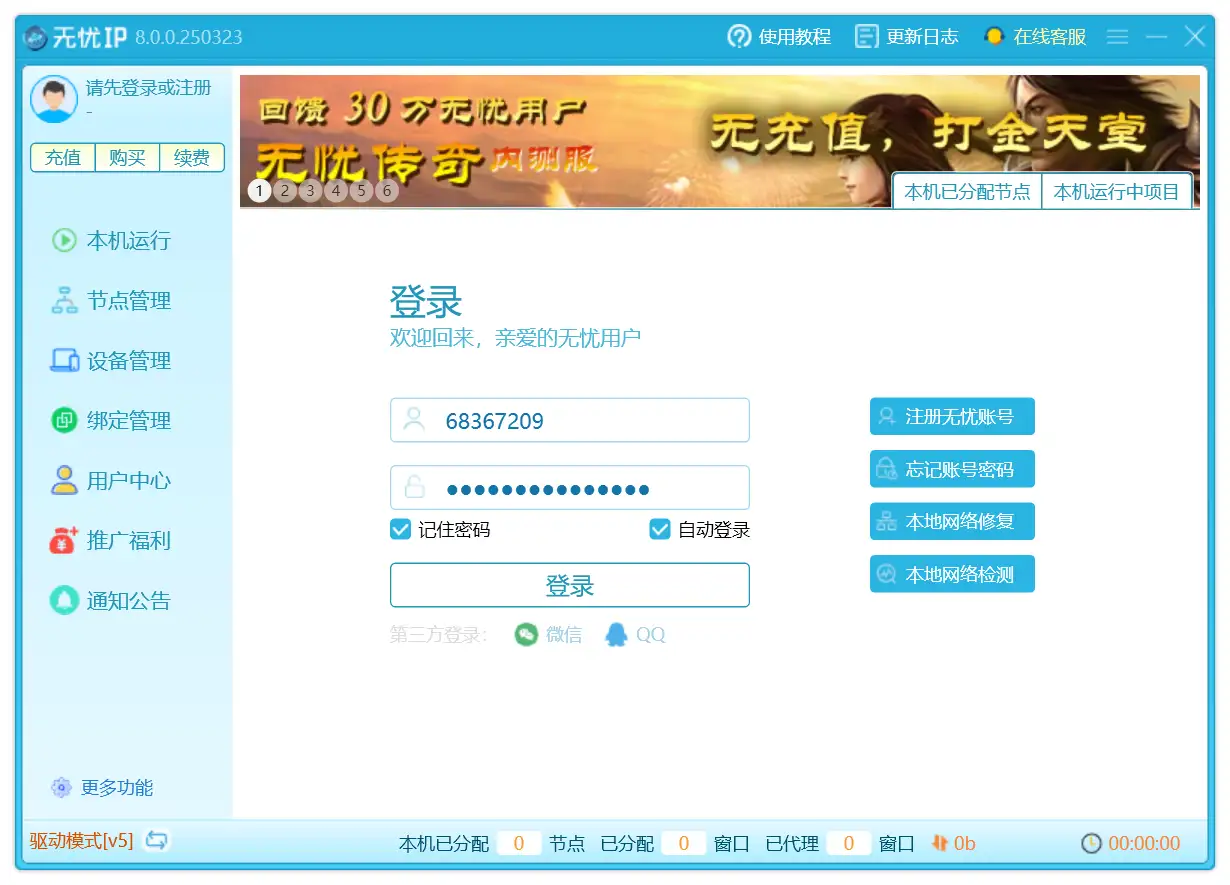Switch to 本机已分配节点 tab
1230x885 pixels.
click(966, 192)
